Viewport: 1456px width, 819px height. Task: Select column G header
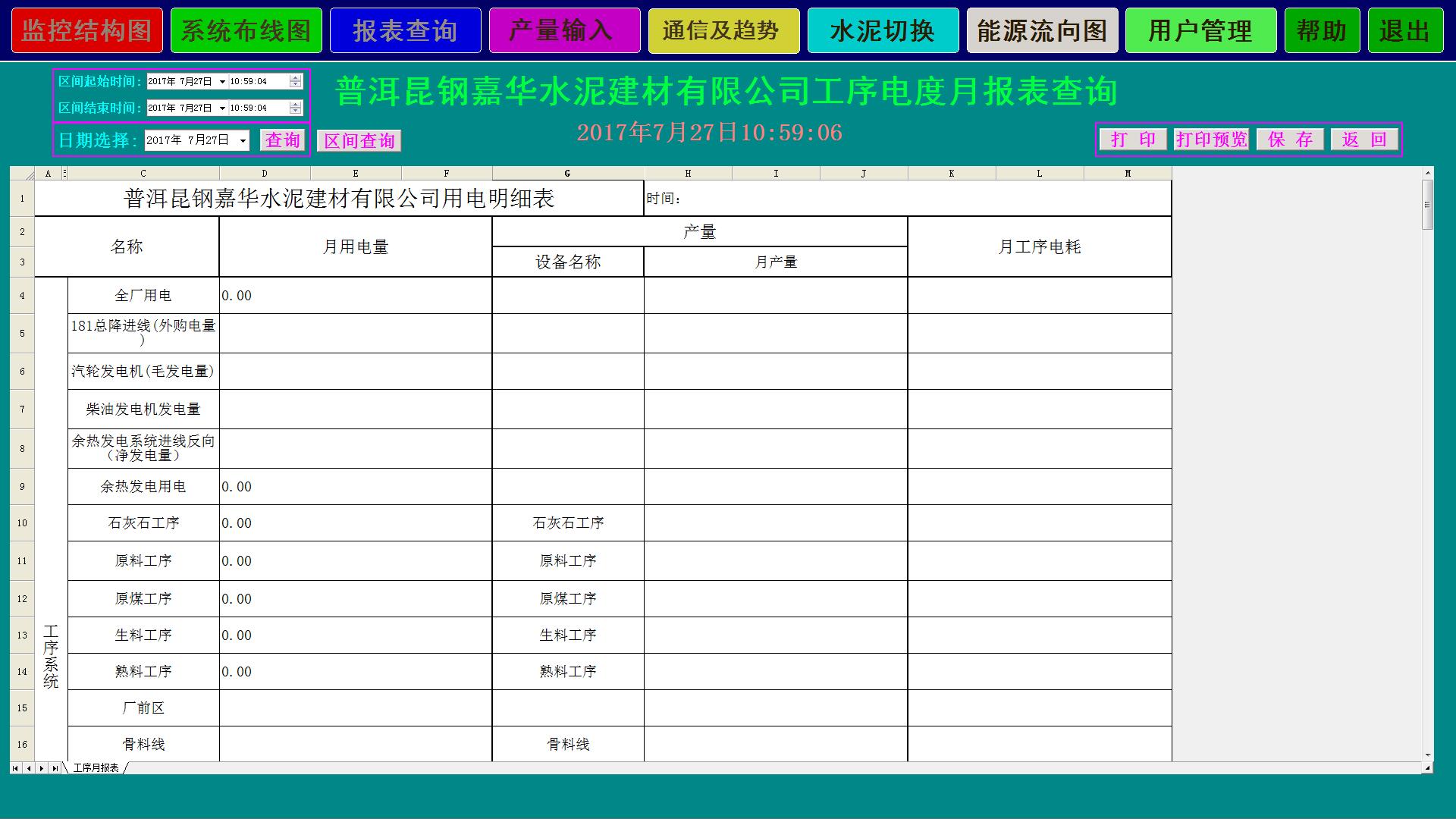coord(567,174)
